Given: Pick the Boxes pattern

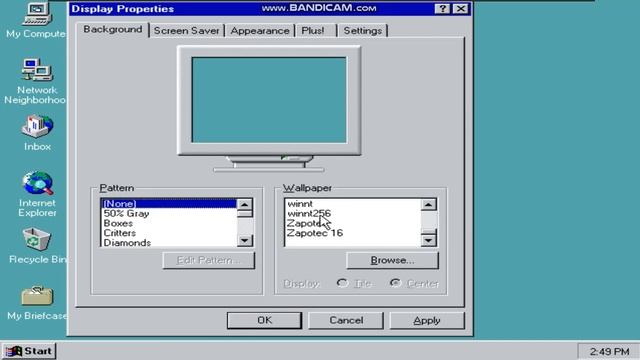Looking at the screenshot, I should coord(169,223).
